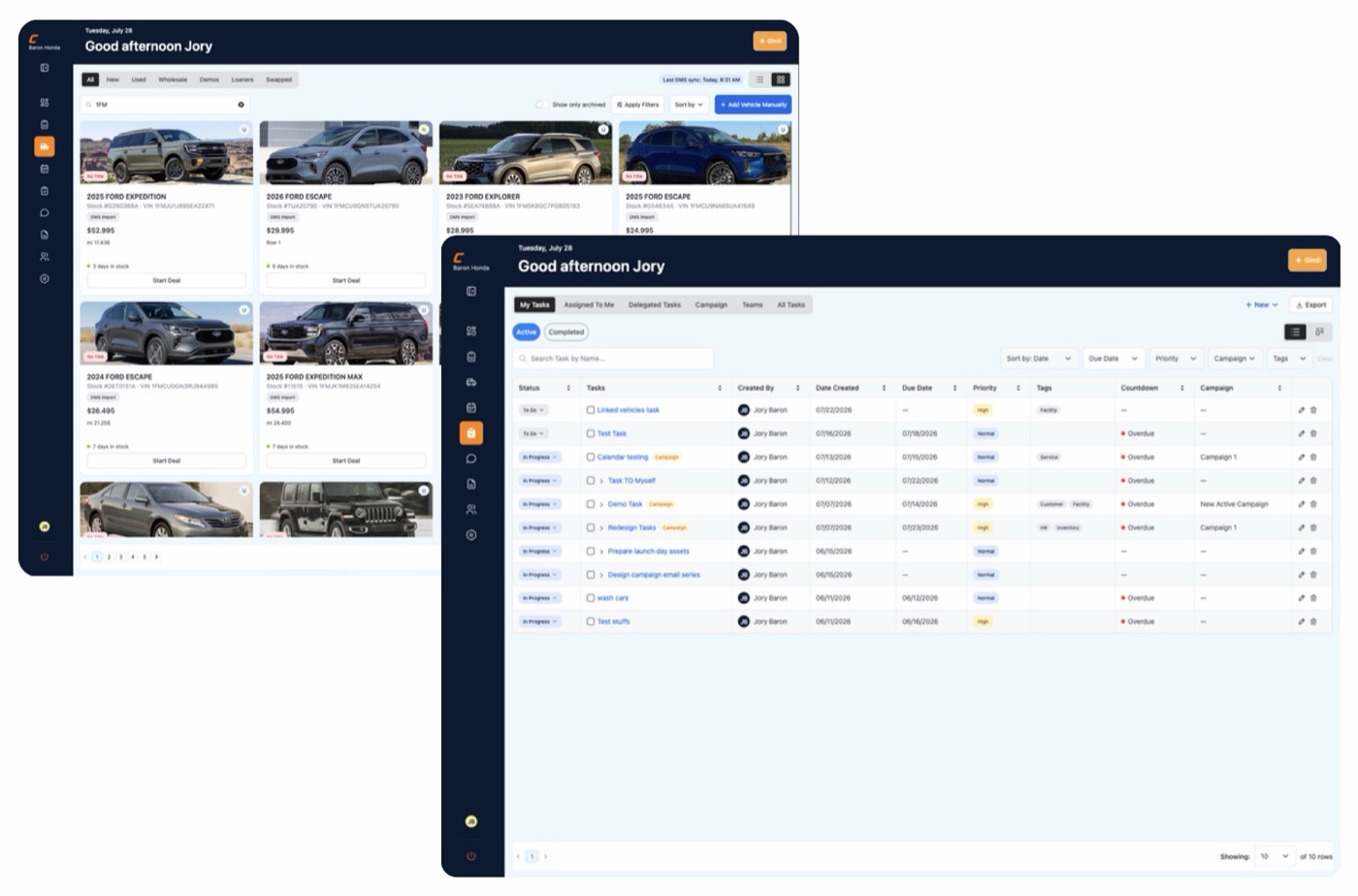The image size is (1358, 896).
Task: Open the rows-per-page dropdown showing 10
Action: click(1274, 856)
